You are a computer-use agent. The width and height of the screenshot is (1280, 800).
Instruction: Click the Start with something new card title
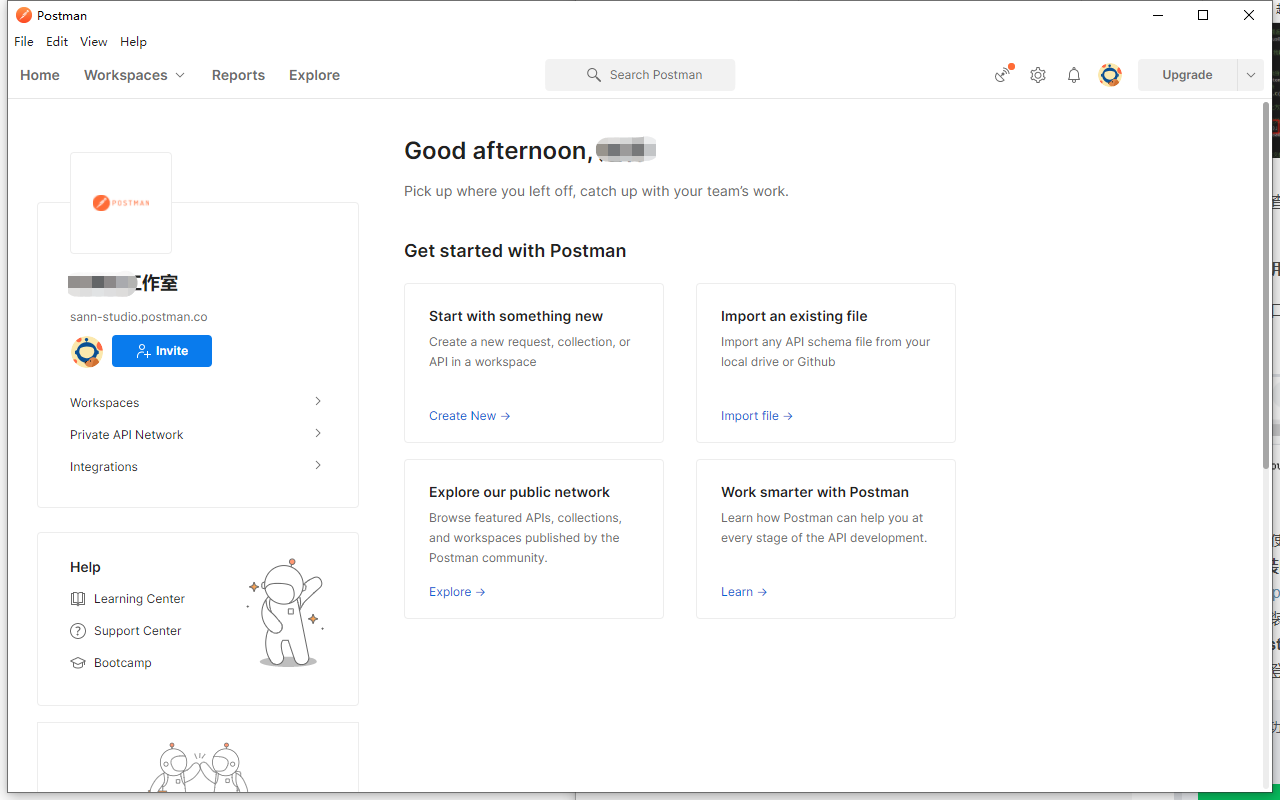click(516, 316)
